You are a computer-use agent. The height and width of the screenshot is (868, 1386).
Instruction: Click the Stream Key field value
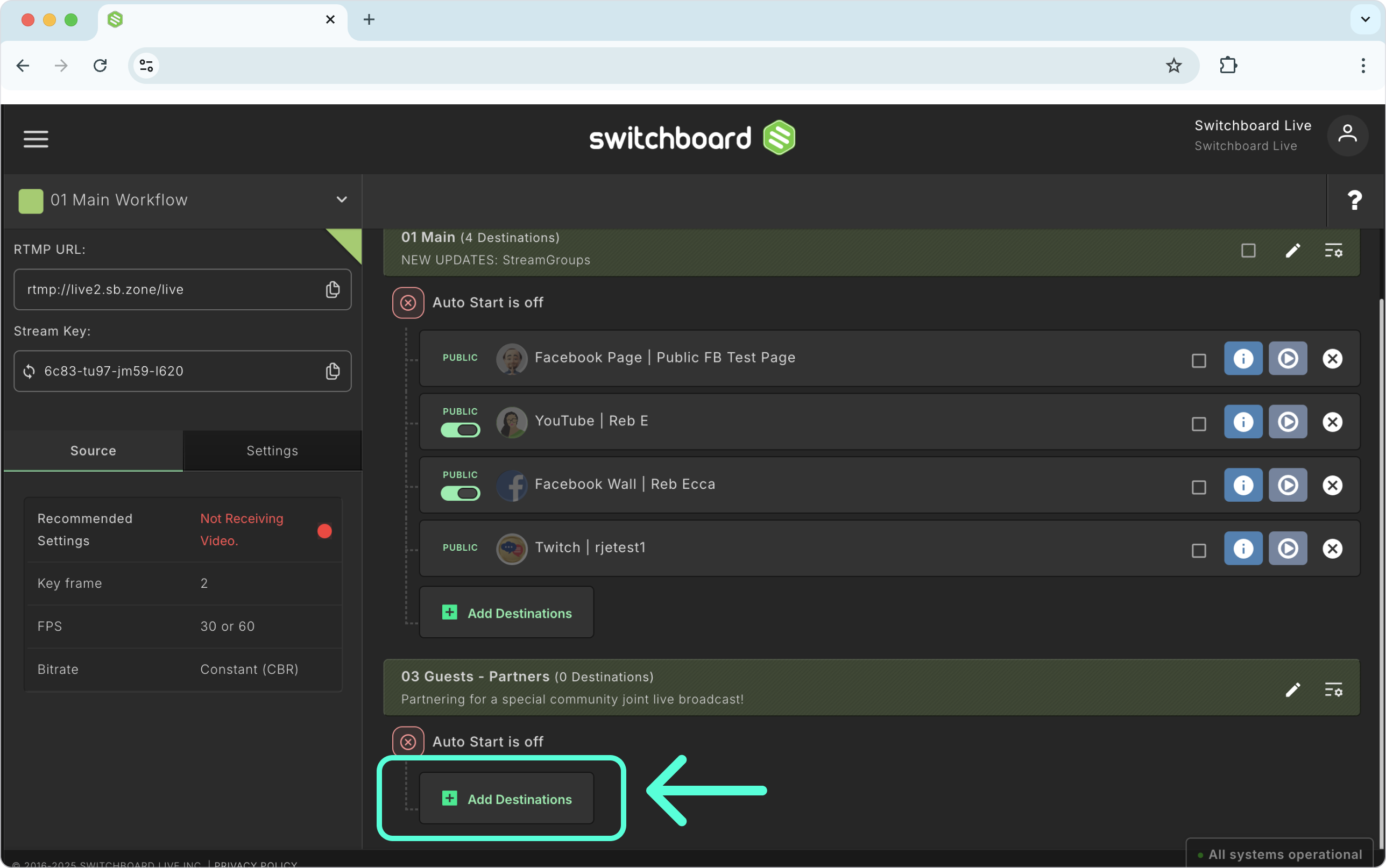[x=114, y=372]
